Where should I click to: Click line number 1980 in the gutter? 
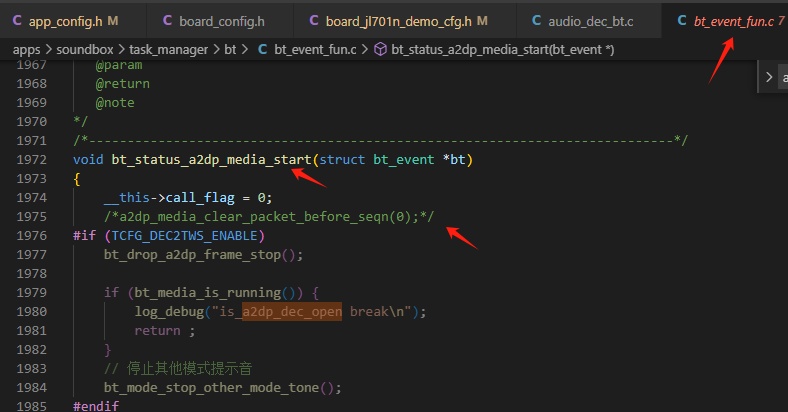coord(32,312)
